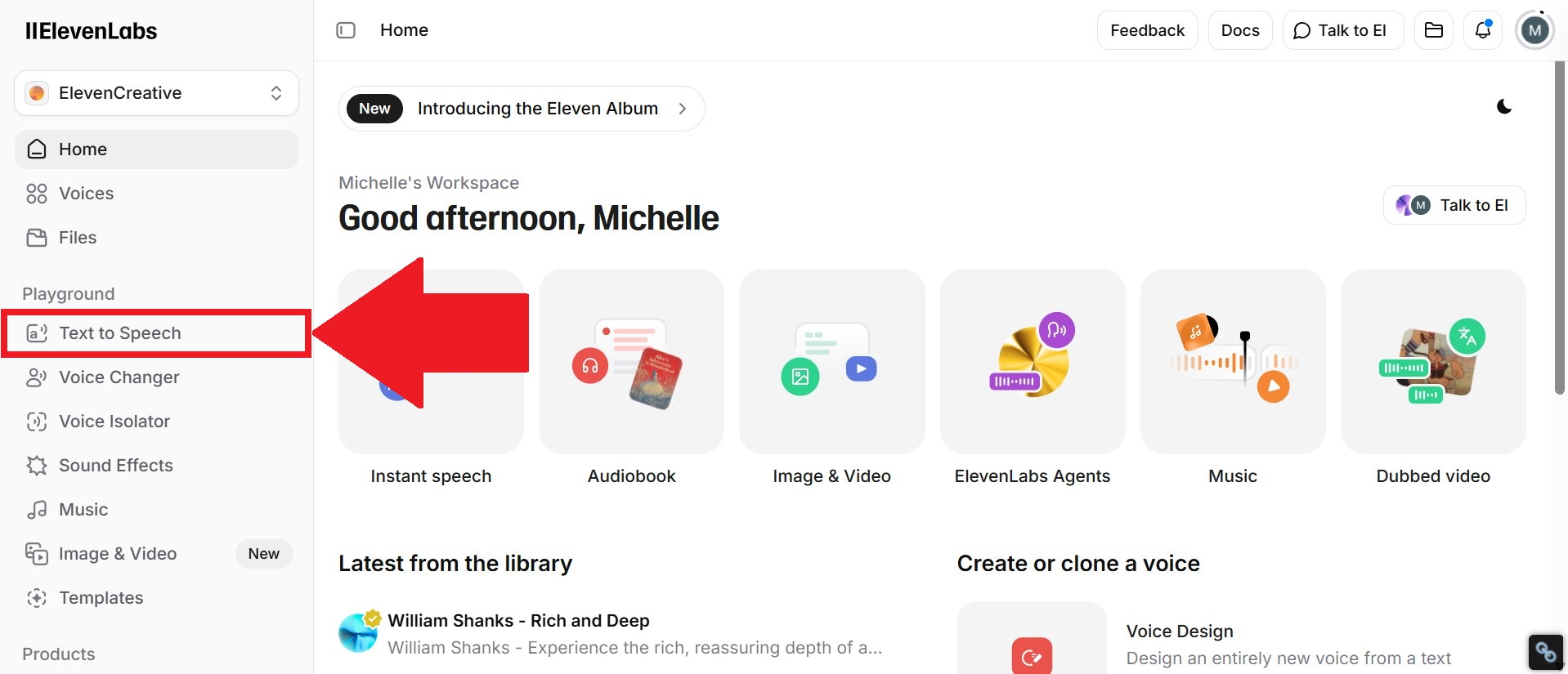
Task: Click the chevron on Eleven Album banner
Action: click(x=682, y=109)
